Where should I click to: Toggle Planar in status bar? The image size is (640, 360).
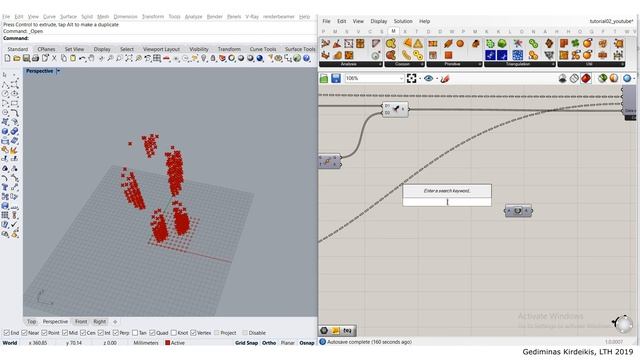pos(287,343)
